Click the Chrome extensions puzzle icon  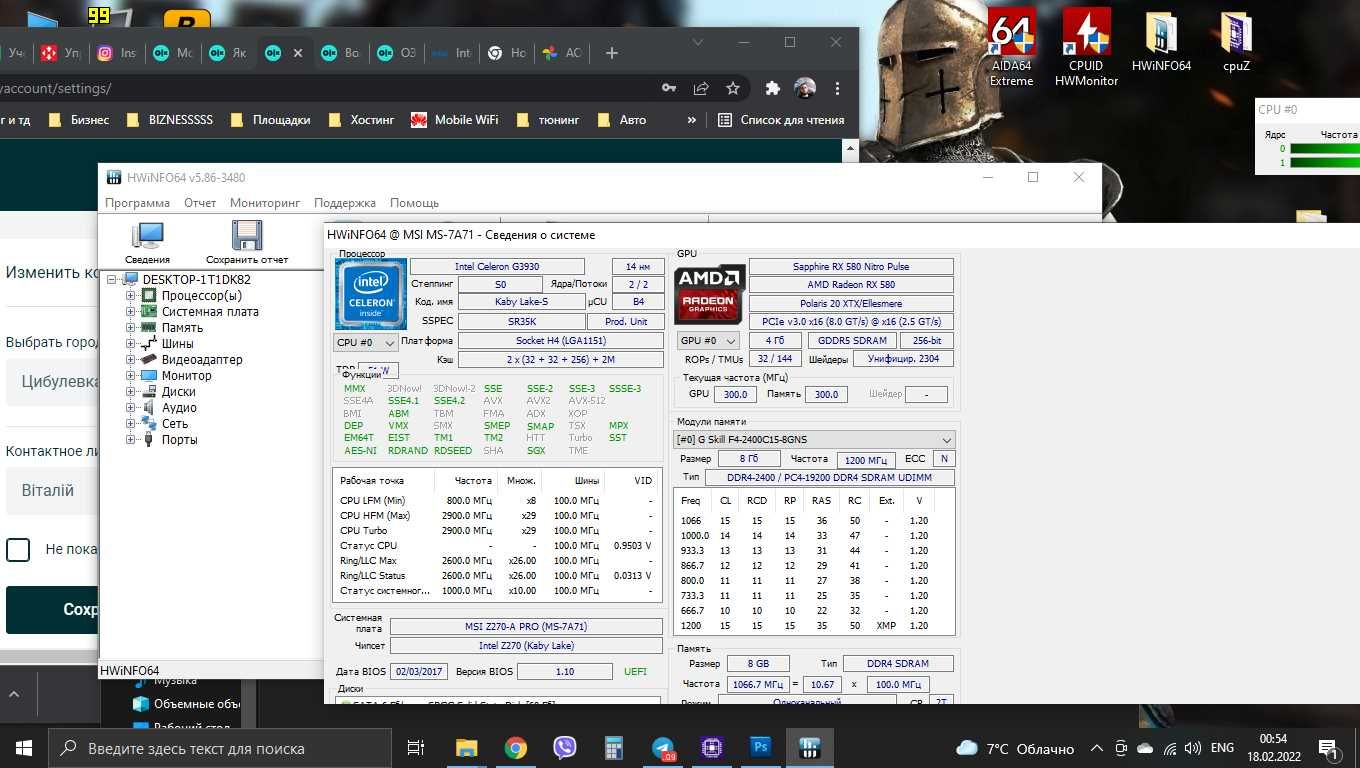pos(772,88)
